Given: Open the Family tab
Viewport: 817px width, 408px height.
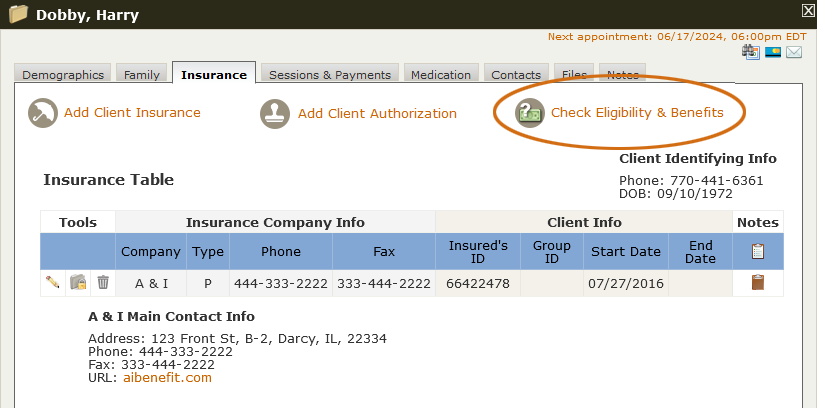Looking at the screenshot, I should (142, 75).
